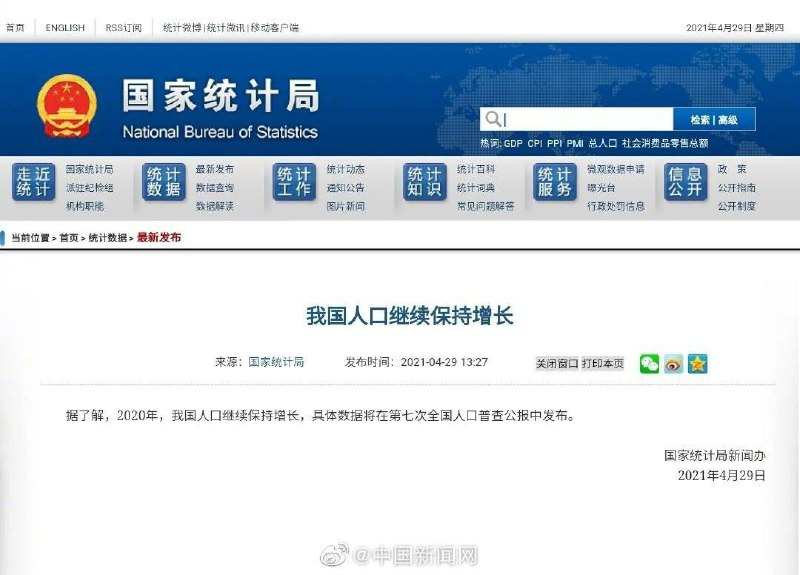Click the 检索 search button

(699, 120)
